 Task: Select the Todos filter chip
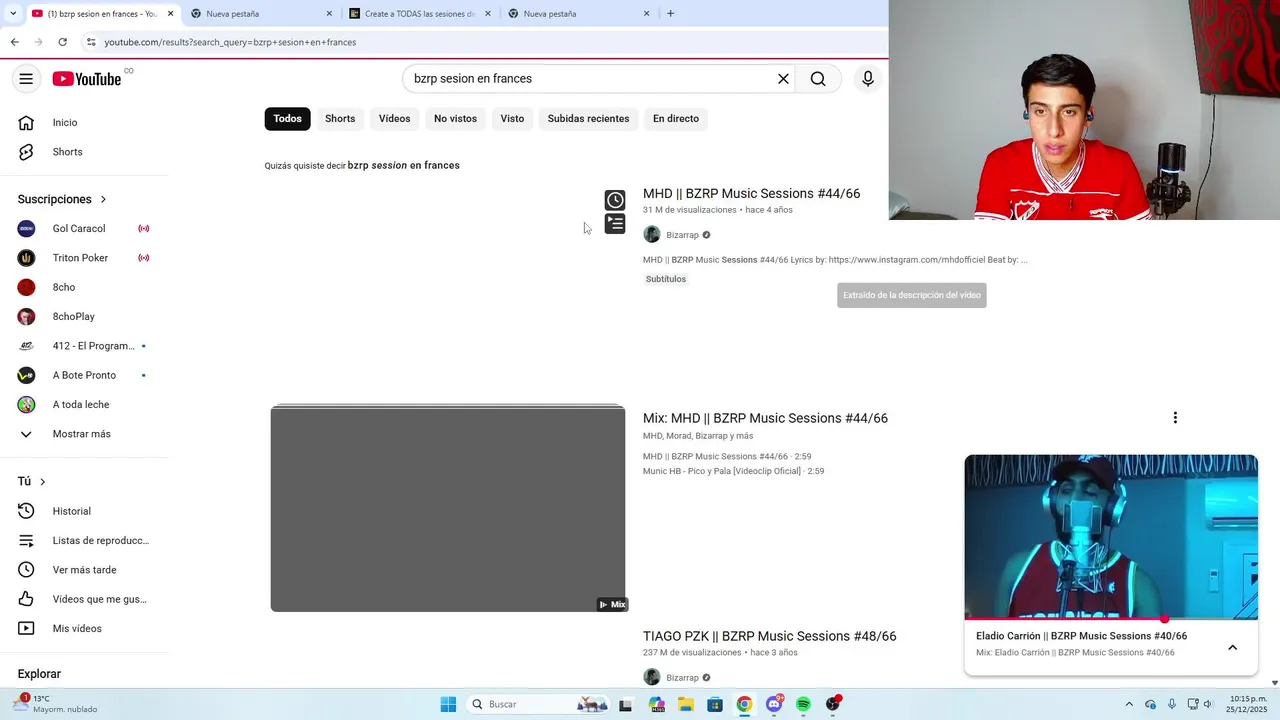coord(287,118)
